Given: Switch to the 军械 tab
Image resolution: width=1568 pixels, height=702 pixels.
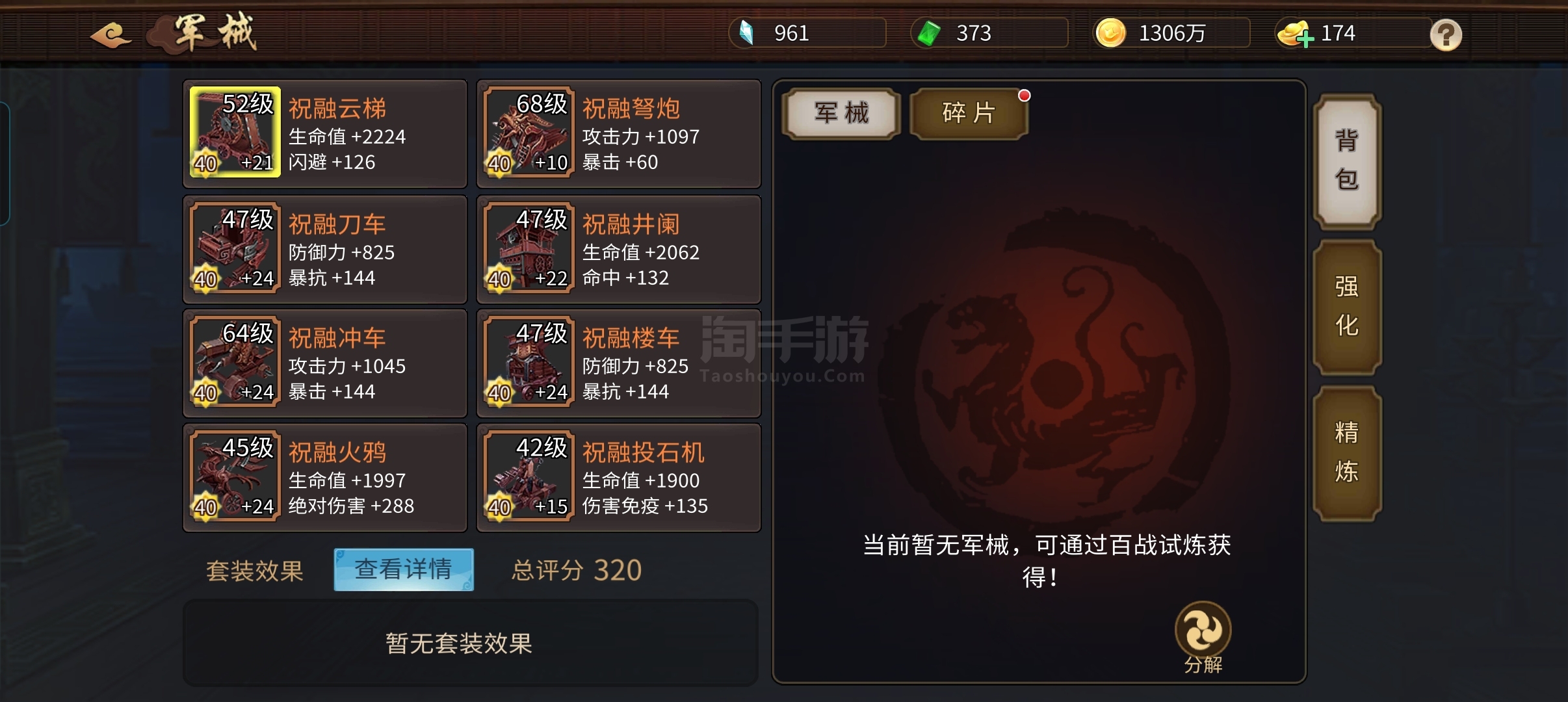Looking at the screenshot, I should (842, 114).
